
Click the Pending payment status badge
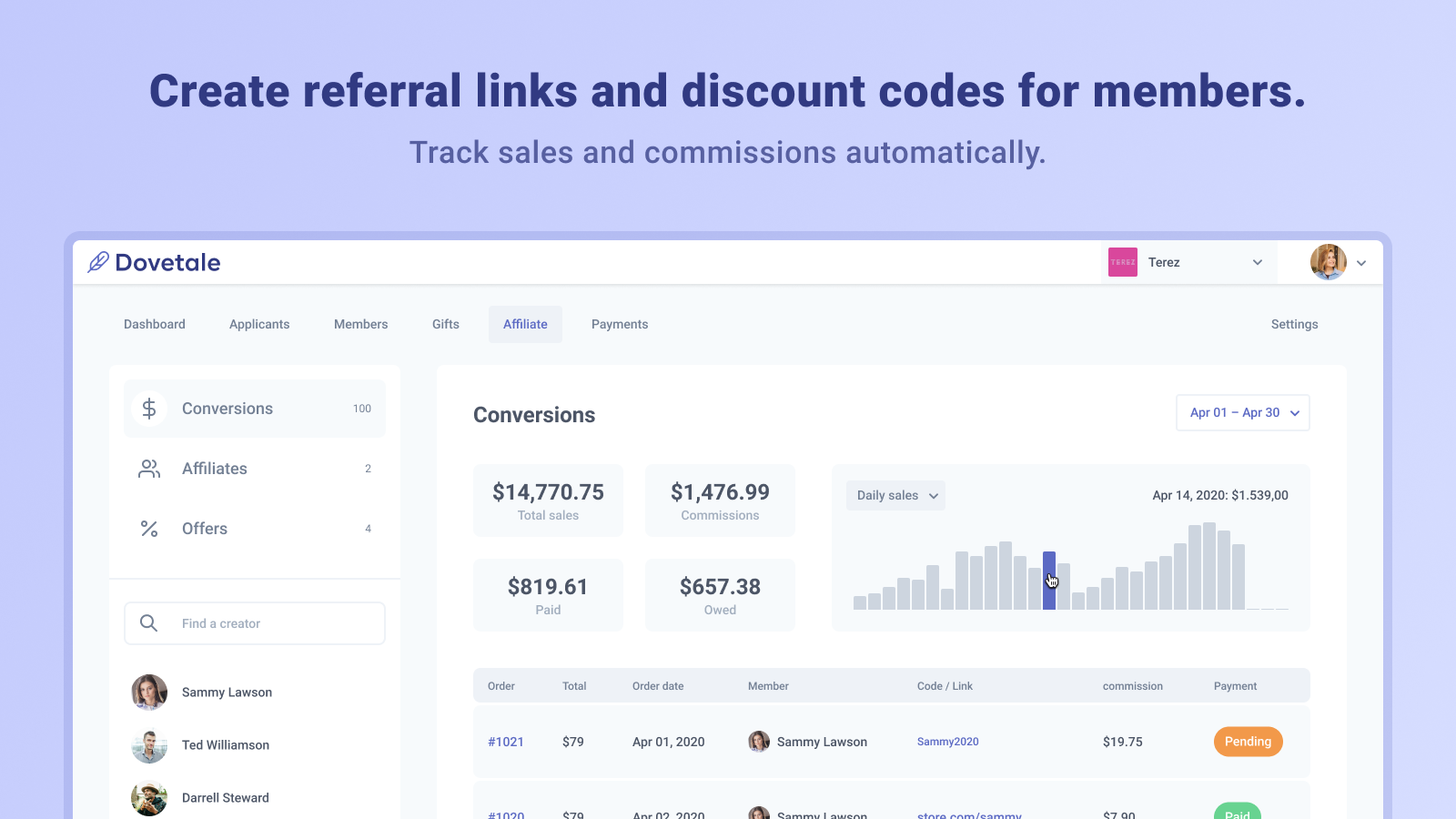1248,742
